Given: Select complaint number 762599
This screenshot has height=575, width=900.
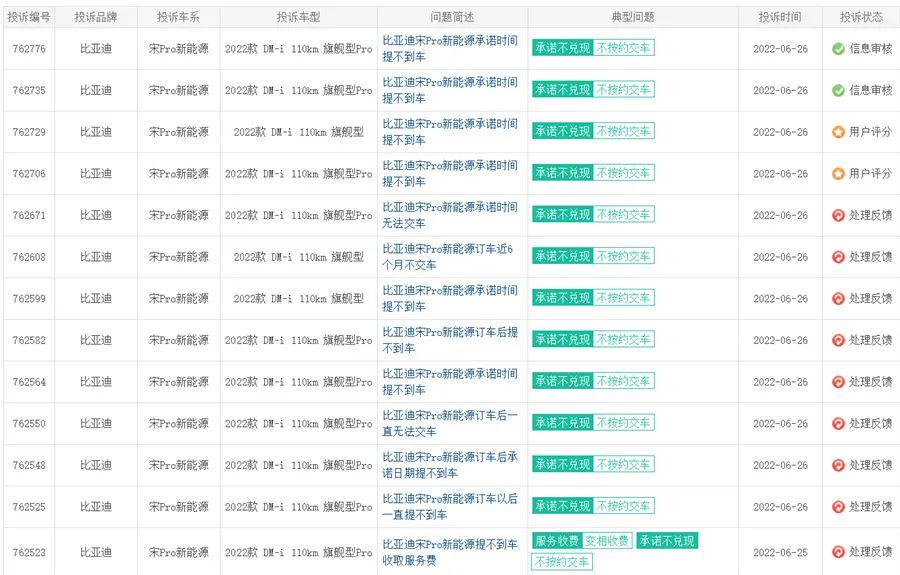Looking at the screenshot, I should click(x=29, y=298).
